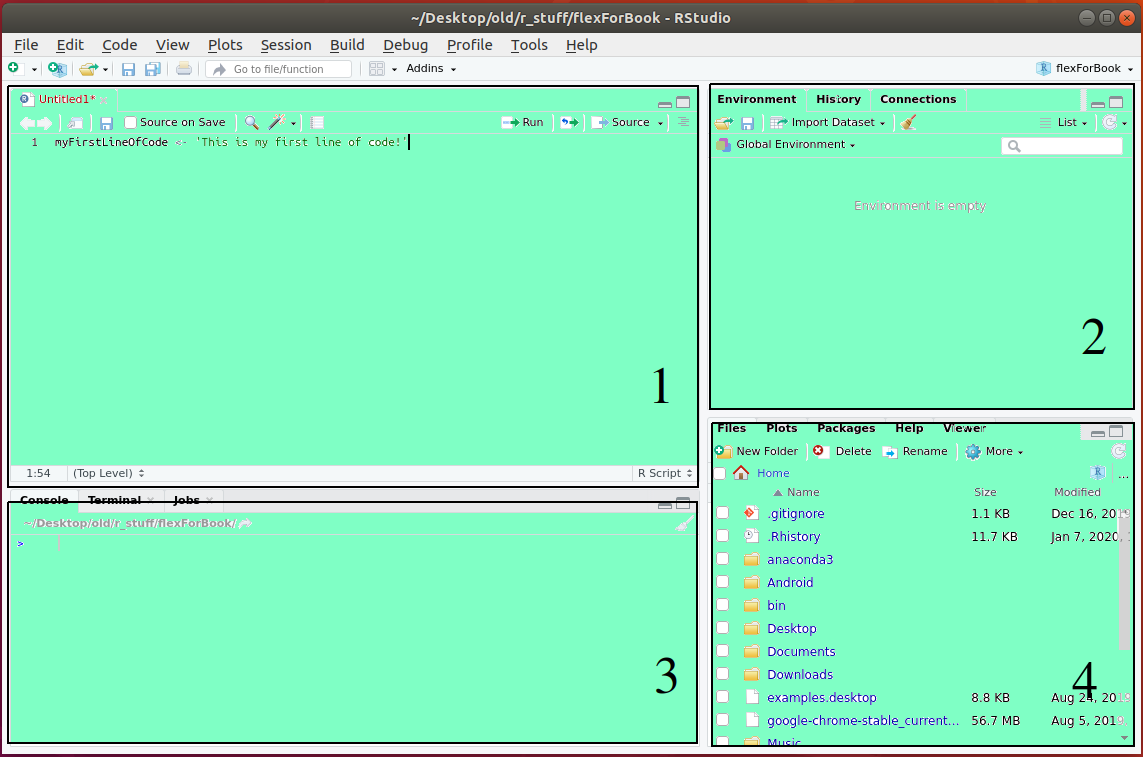This screenshot has width=1143, height=757.
Task: Click the re-run previous code icon
Action: (568, 122)
